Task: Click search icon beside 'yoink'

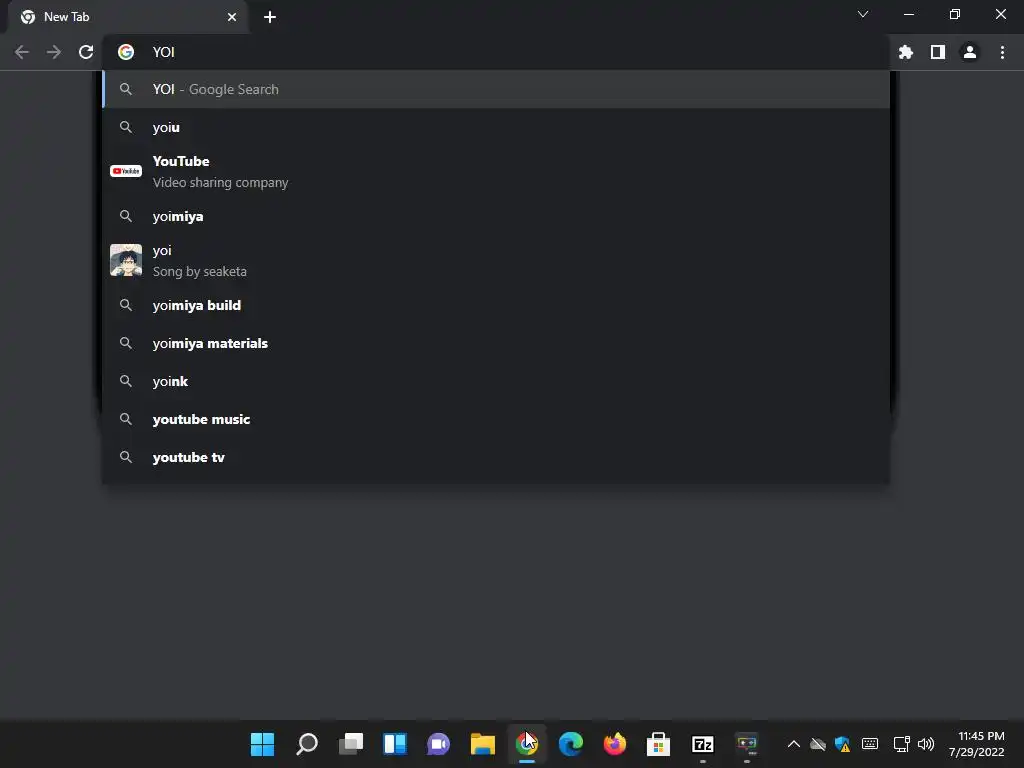Action: pyautogui.click(x=126, y=381)
